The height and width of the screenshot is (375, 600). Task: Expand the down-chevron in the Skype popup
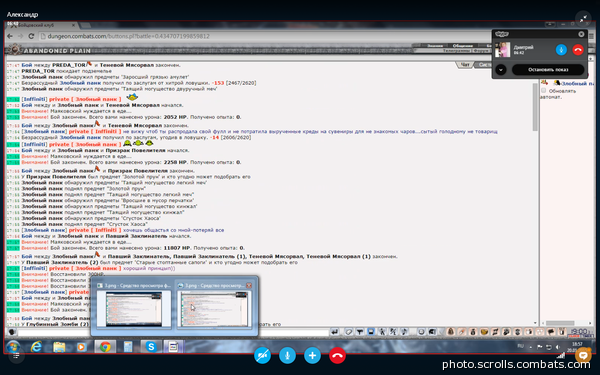[501, 70]
